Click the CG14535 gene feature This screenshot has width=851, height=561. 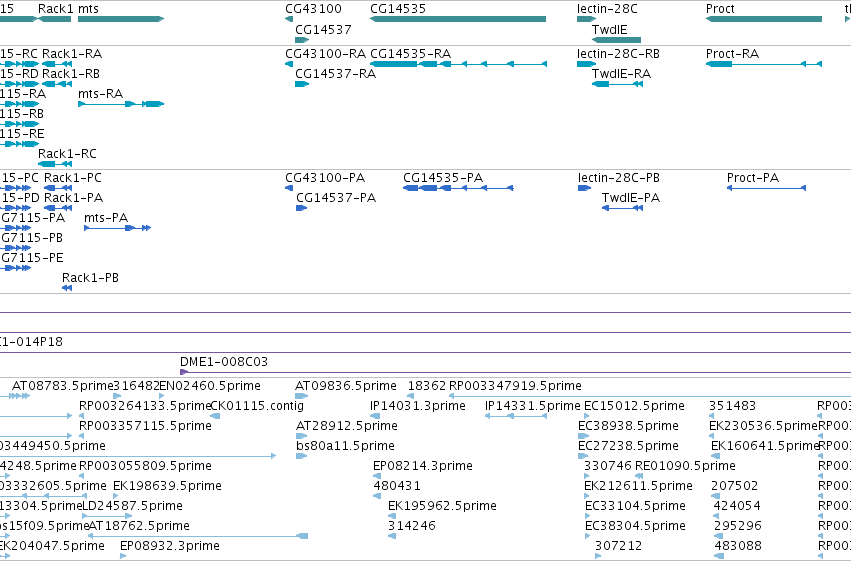pyautogui.click(x=458, y=19)
